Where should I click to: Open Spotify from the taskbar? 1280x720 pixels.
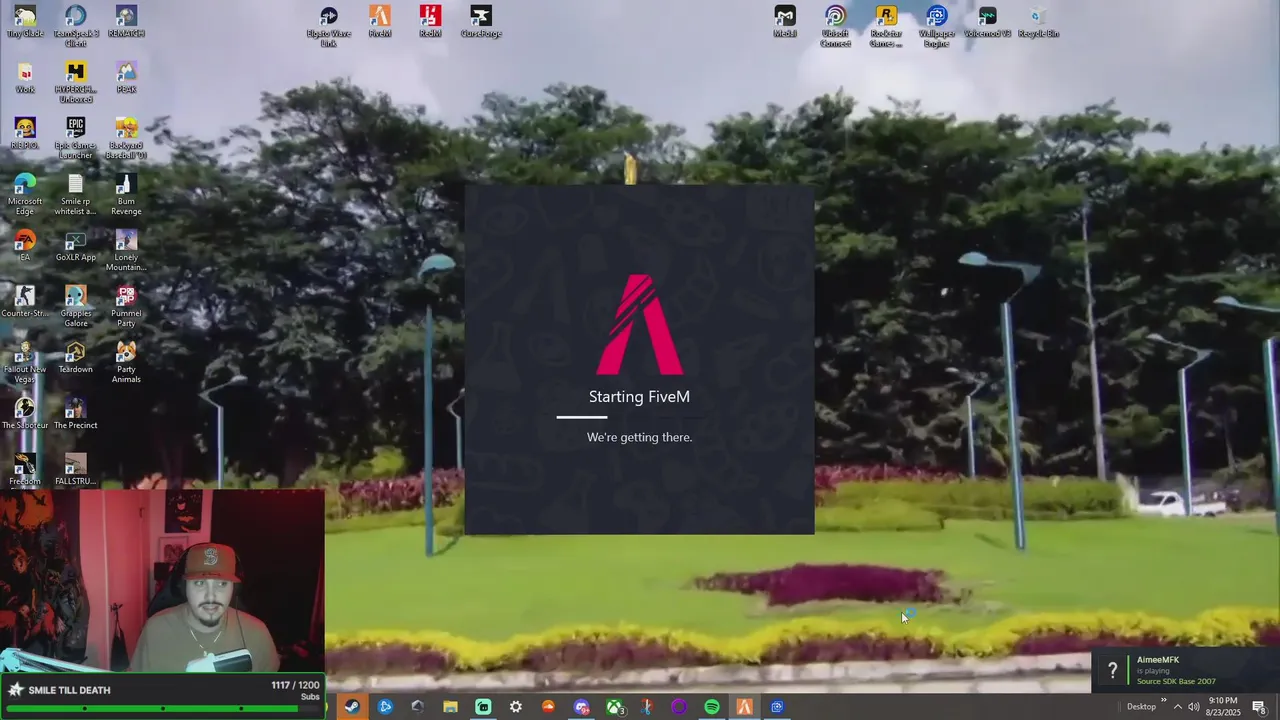(x=712, y=707)
